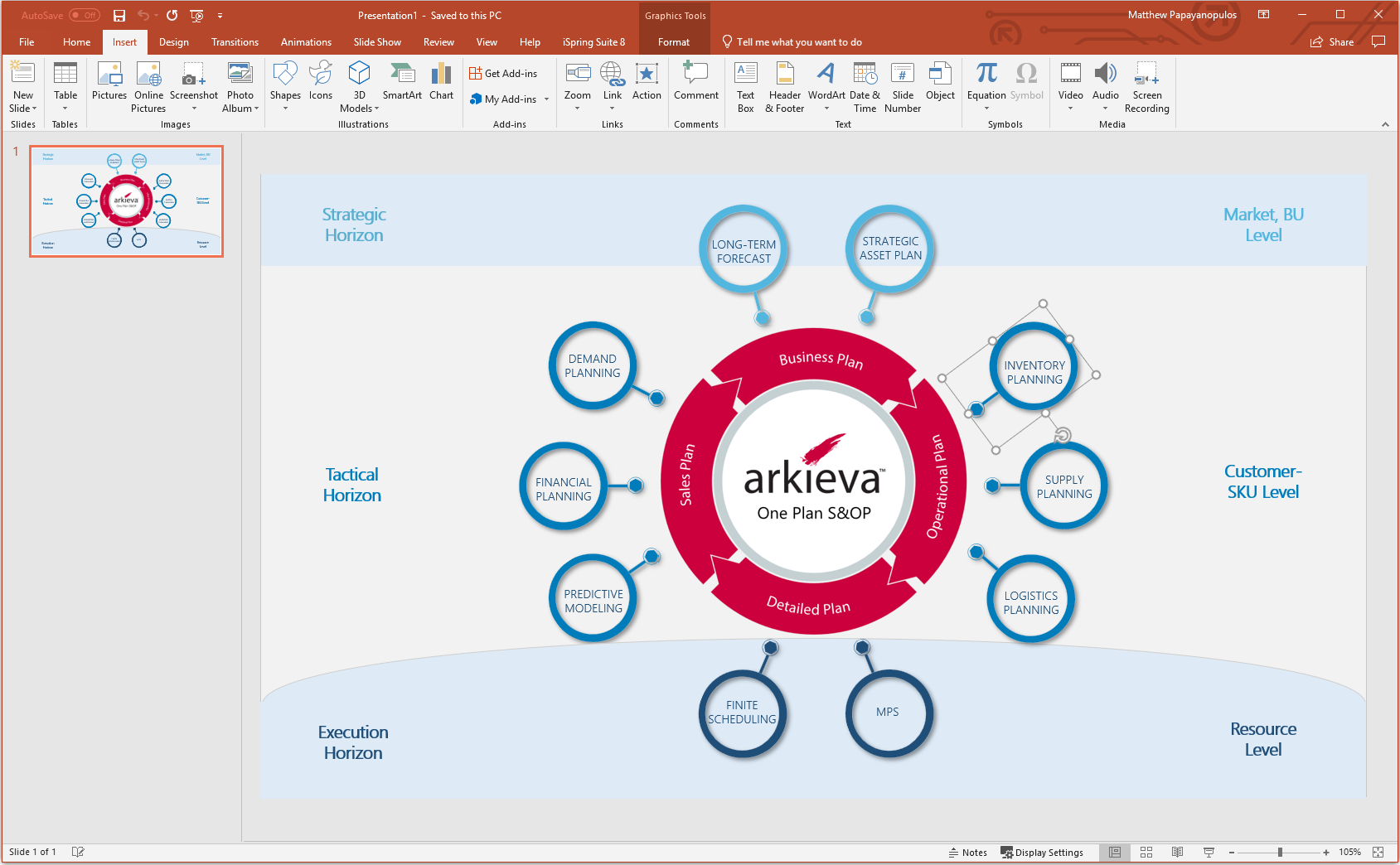
Task: Click the rotation handle of selected graphic
Action: coord(1063,435)
